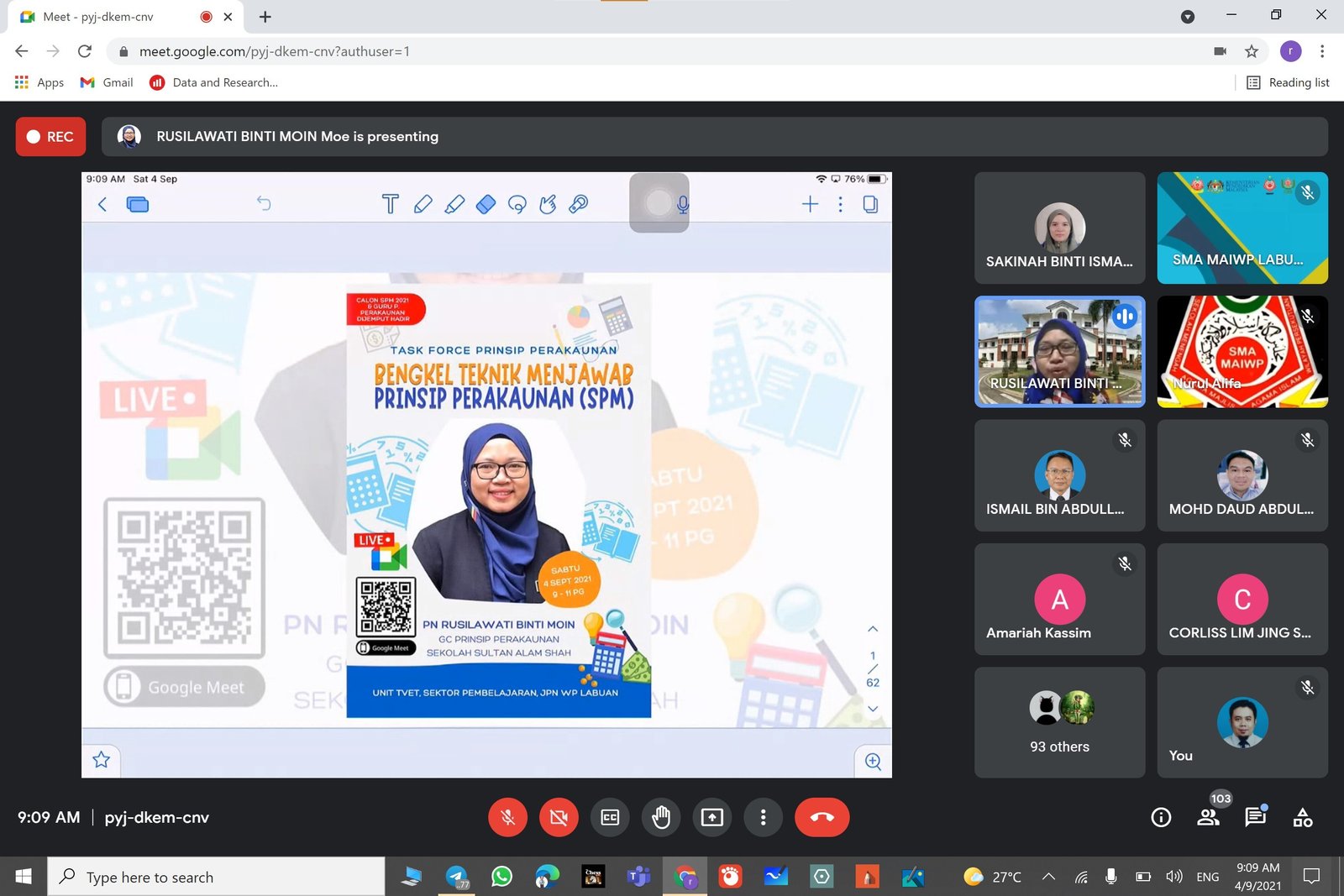This screenshot has width=1344, height=896.
Task: Open Data and Research bookmark
Action: [213, 82]
